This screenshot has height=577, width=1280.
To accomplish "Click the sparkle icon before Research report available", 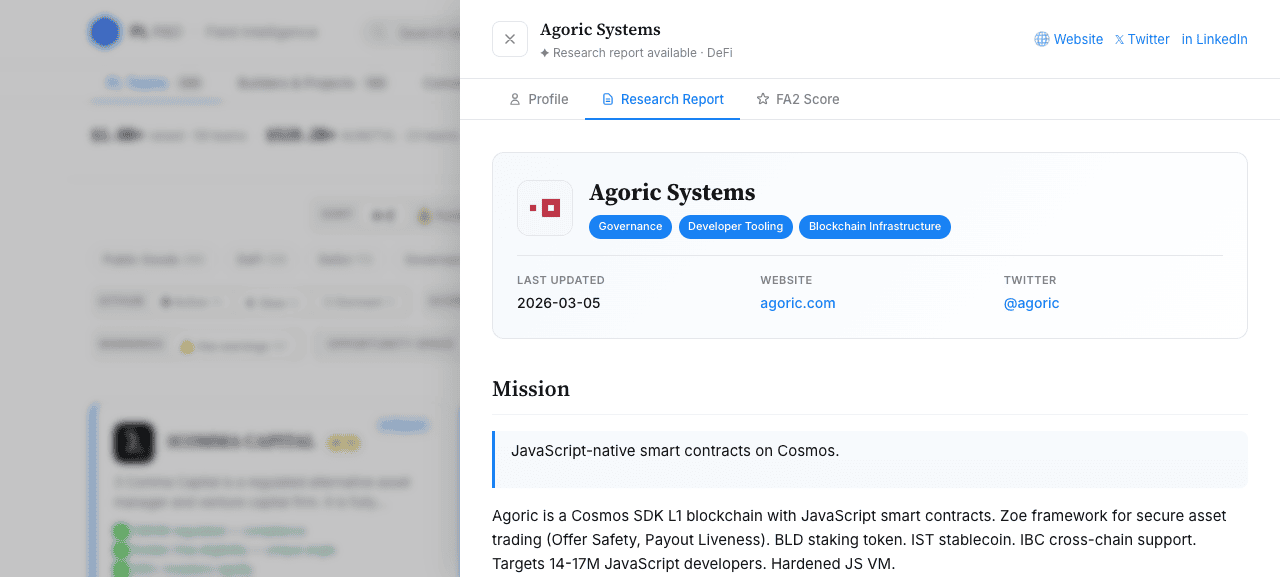I will click(545, 53).
